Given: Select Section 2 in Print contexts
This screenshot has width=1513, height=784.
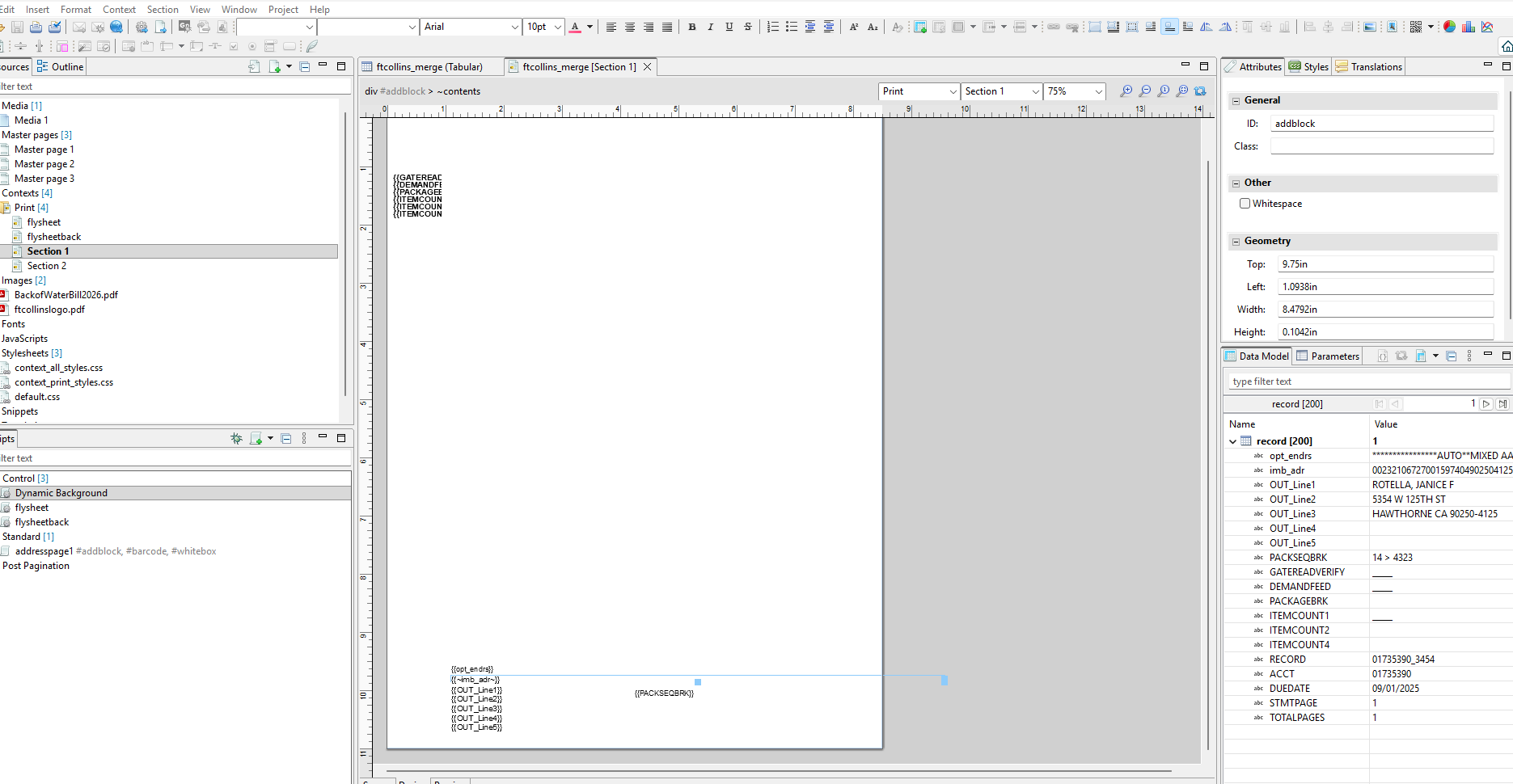Looking at the screenshot, I should [46, 266].
